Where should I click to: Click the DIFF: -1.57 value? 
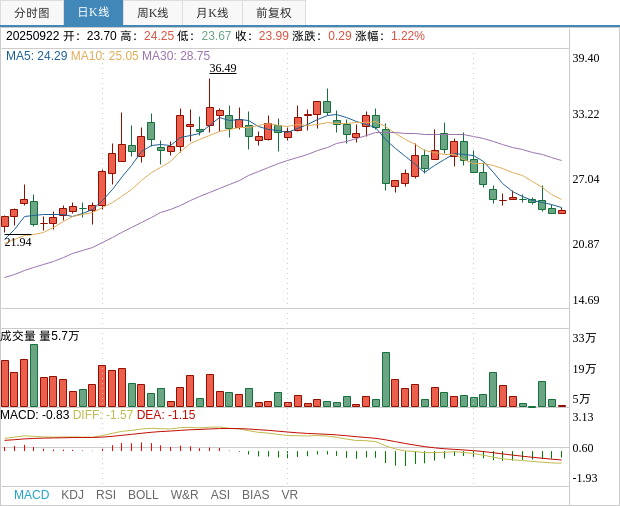point(103,415)
